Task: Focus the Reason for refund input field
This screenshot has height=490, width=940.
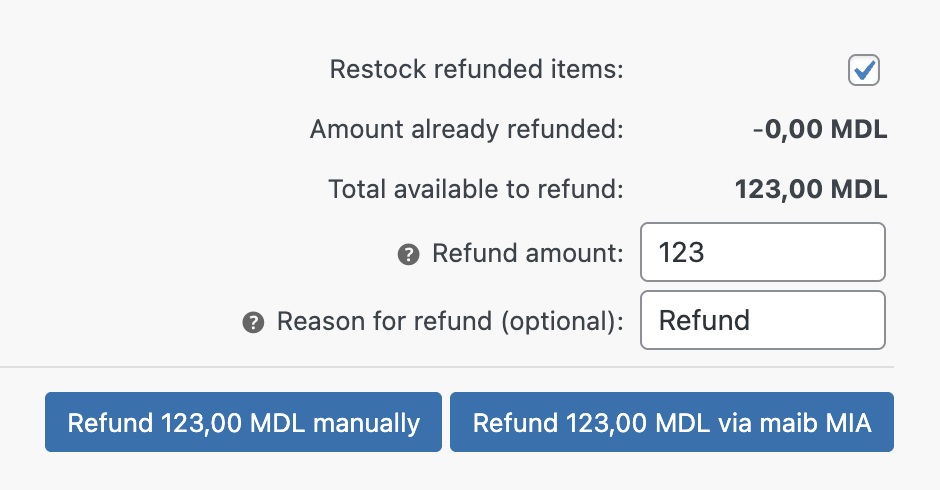Action: pos(762,320)
